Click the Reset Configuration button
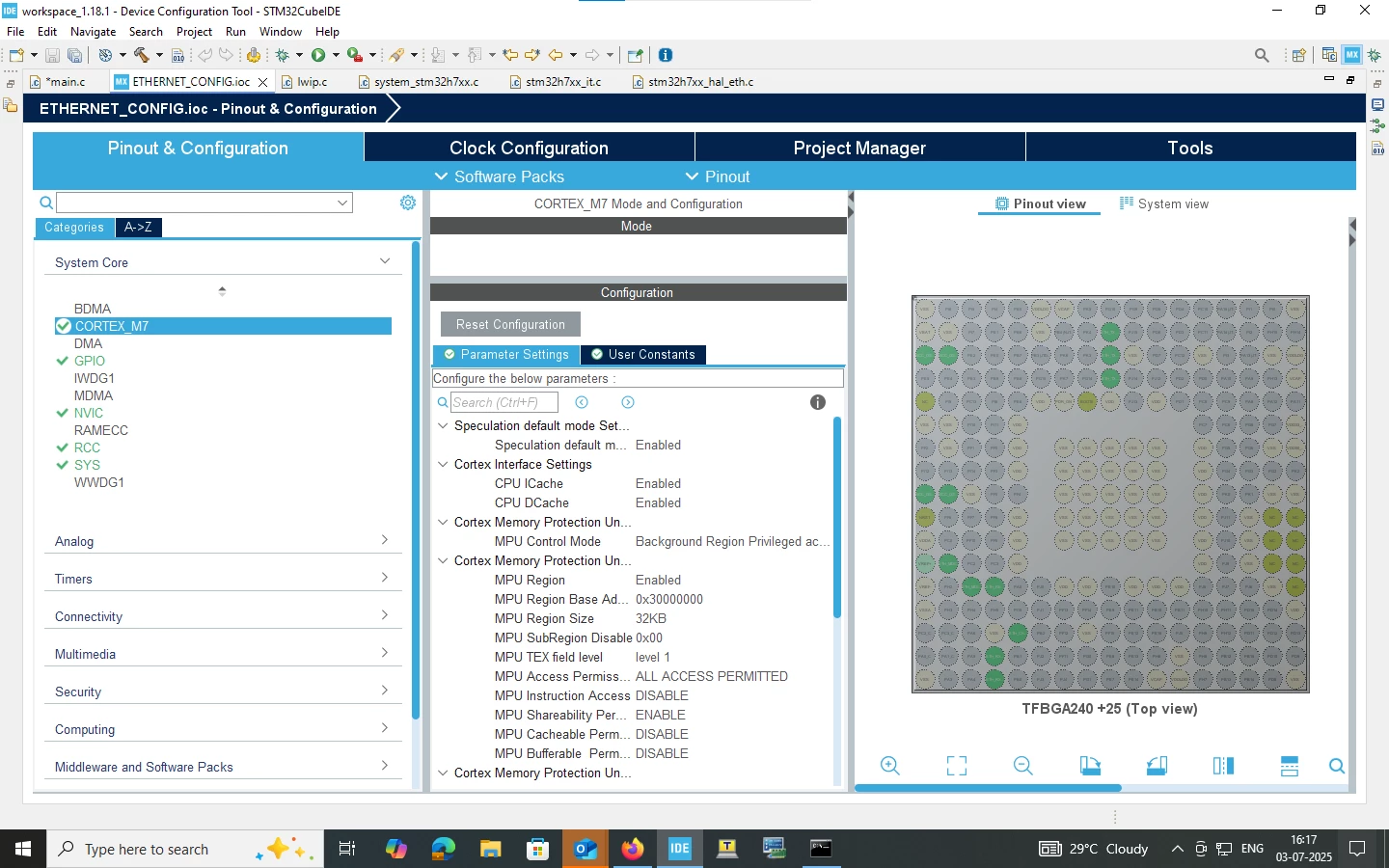 [x=510, y=324]
